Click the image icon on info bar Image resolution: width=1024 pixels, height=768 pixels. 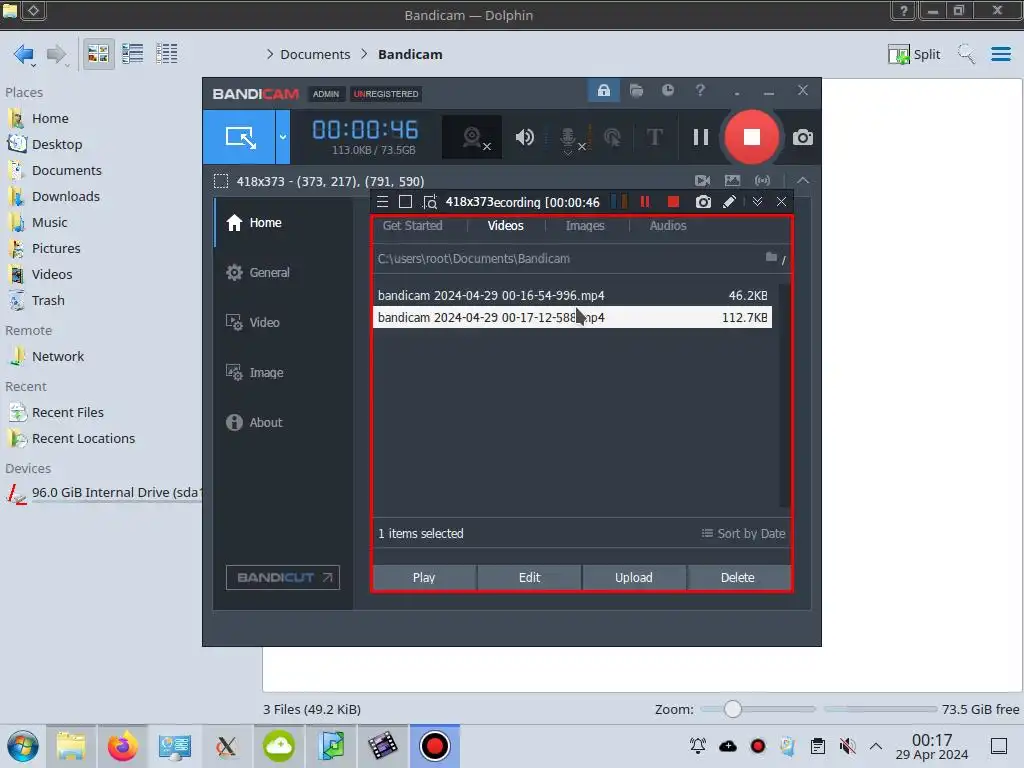pyautogui.click(x=732, y=181)
